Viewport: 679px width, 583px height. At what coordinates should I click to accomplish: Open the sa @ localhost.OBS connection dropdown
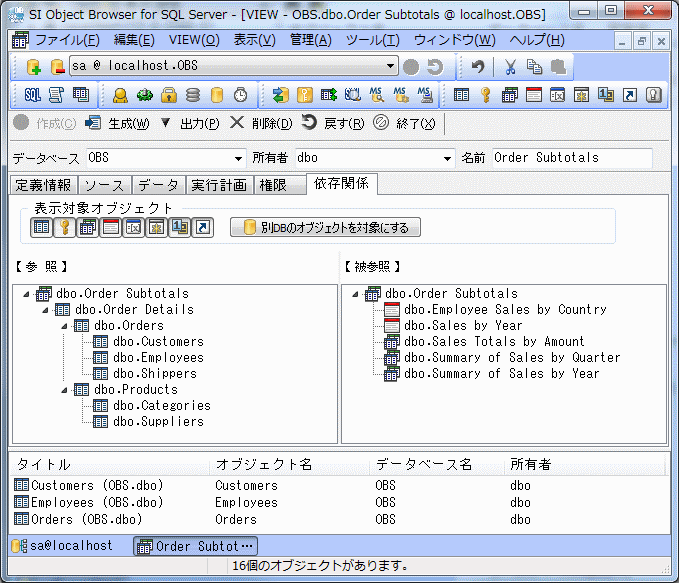coord(391,66)
